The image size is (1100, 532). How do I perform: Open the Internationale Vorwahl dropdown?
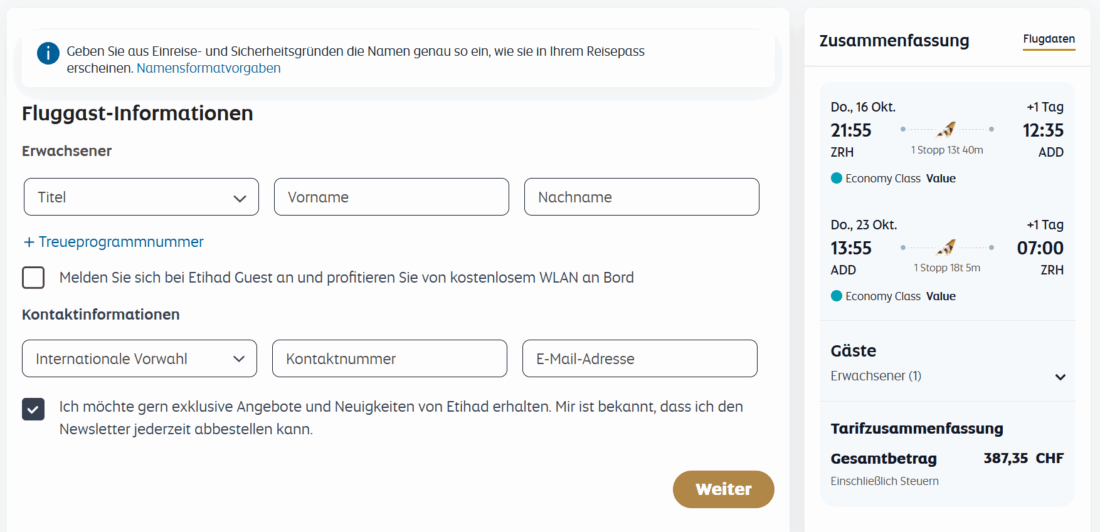pyautogui.click(x=139, y=359)
